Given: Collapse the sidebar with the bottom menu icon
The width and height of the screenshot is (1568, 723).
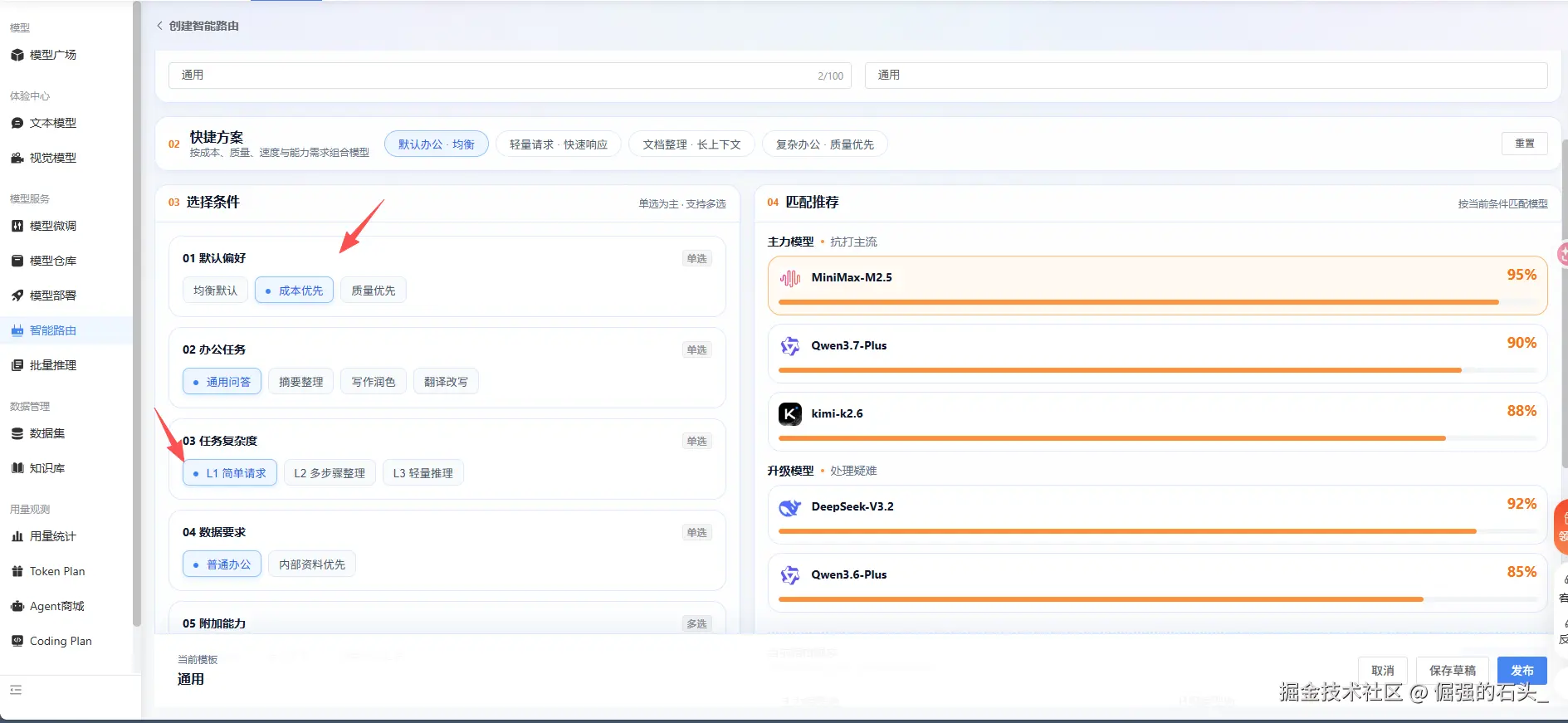Looking at the screenshot, I should (x=16, y=690).
